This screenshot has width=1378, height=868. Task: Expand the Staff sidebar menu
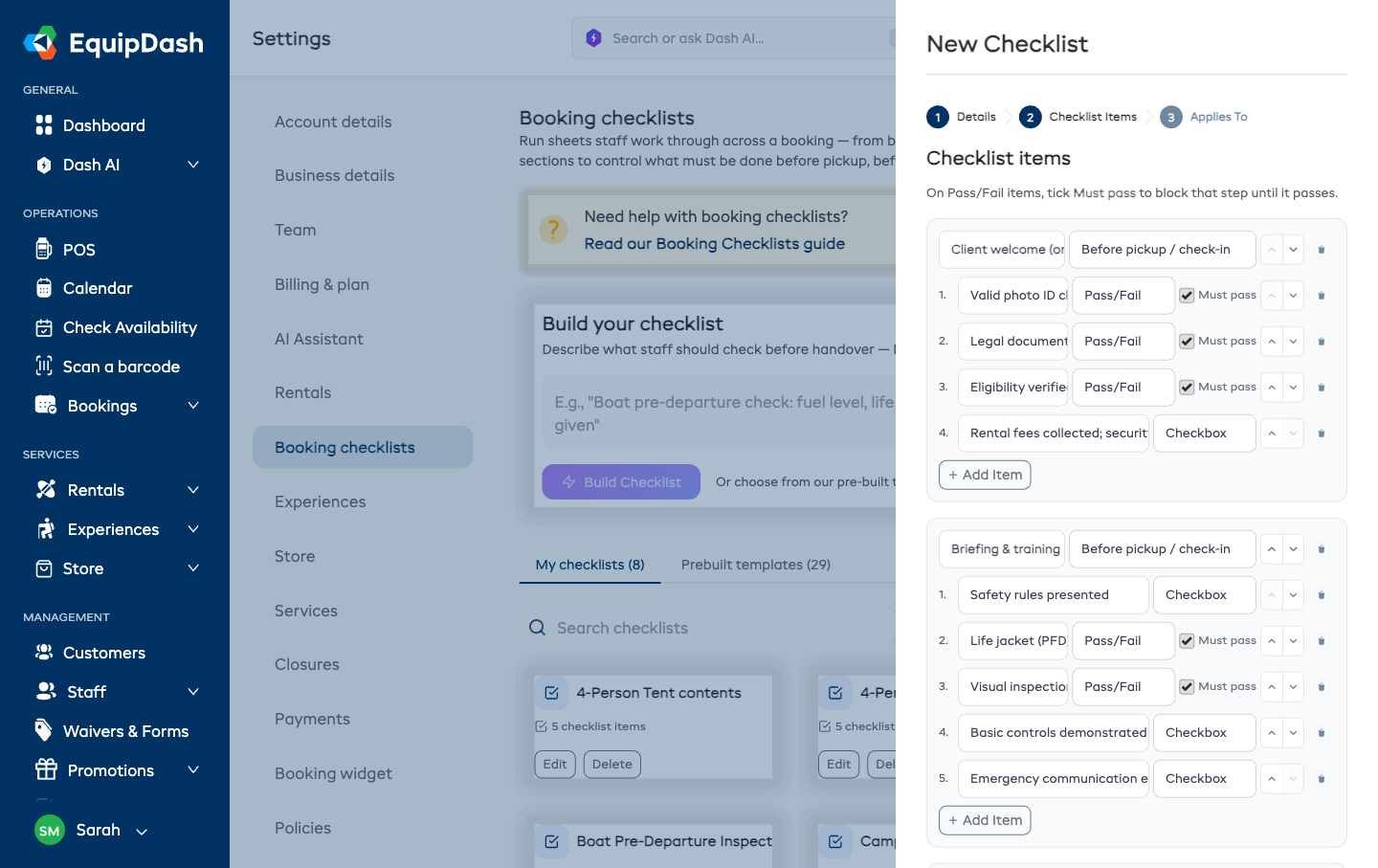193,692
